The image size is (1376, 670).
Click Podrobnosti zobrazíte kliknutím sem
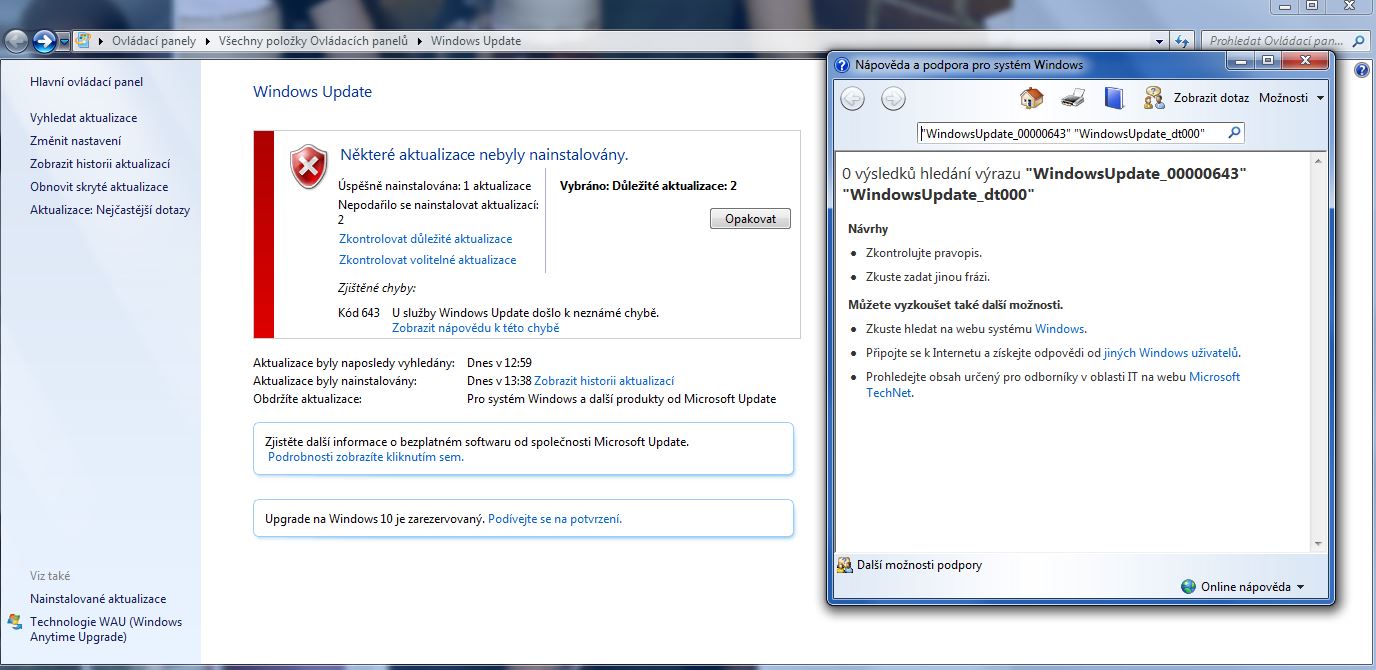(x=366, y=457)
